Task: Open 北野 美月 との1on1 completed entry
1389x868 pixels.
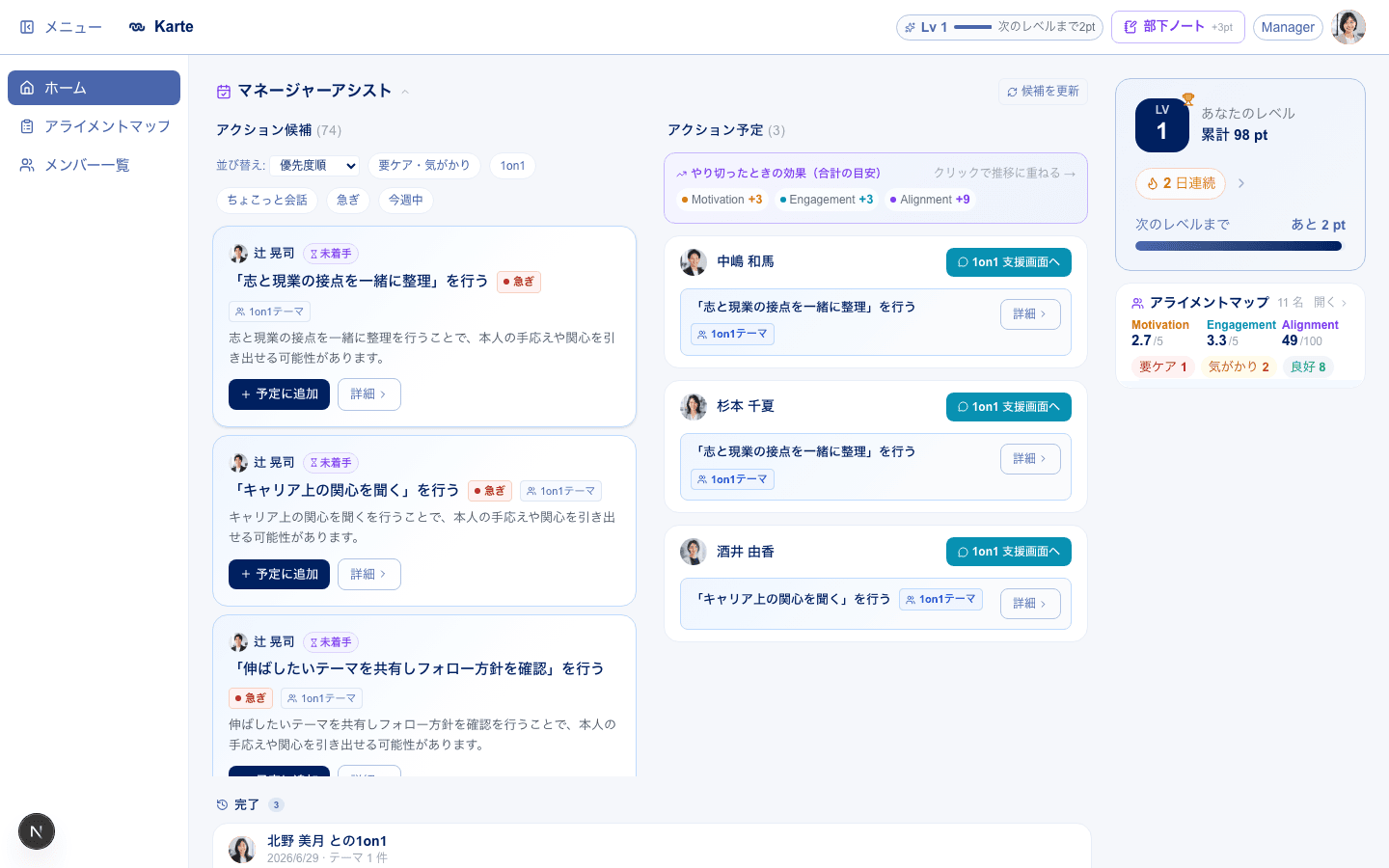Action: coord(652,848)
